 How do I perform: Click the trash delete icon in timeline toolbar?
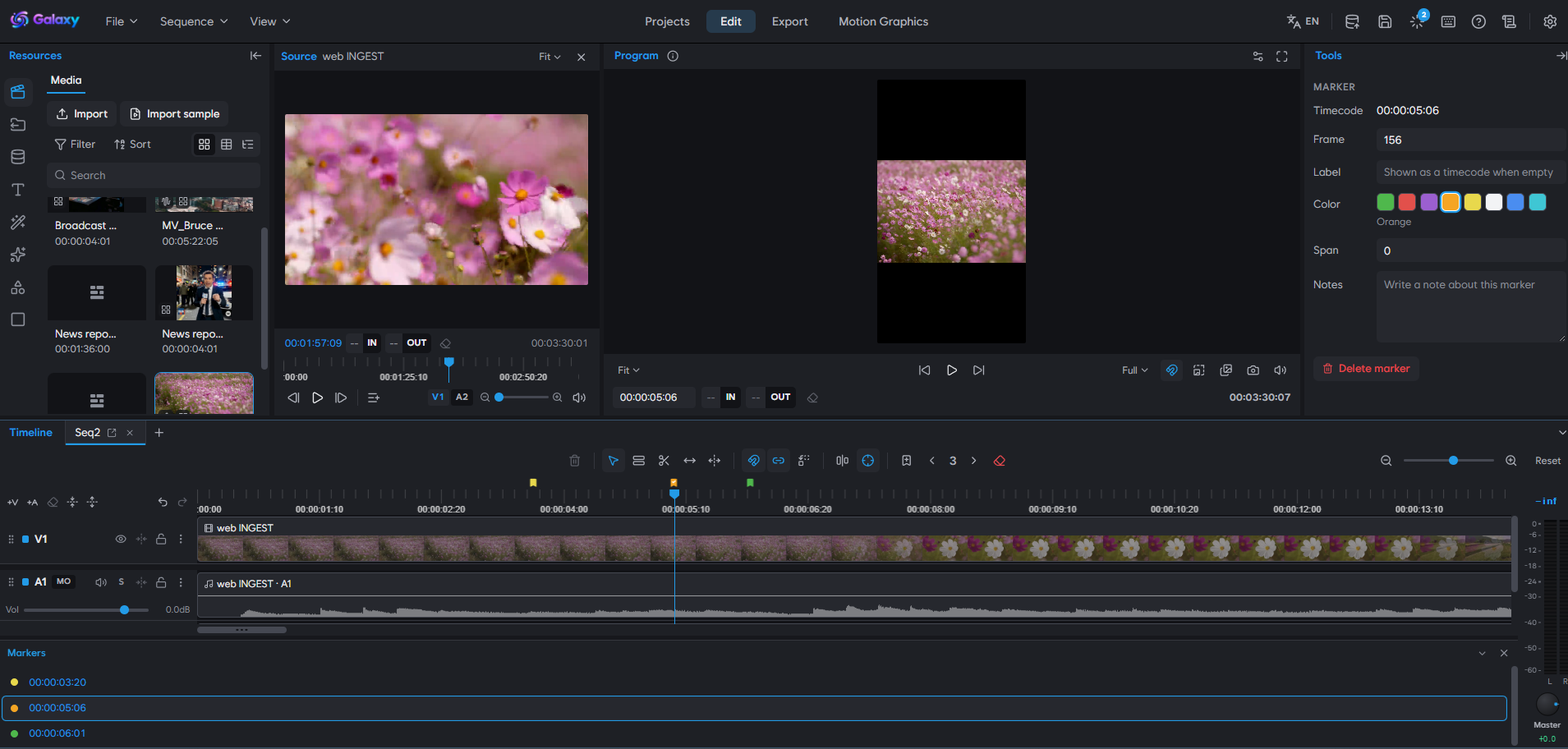coord(575,461)
